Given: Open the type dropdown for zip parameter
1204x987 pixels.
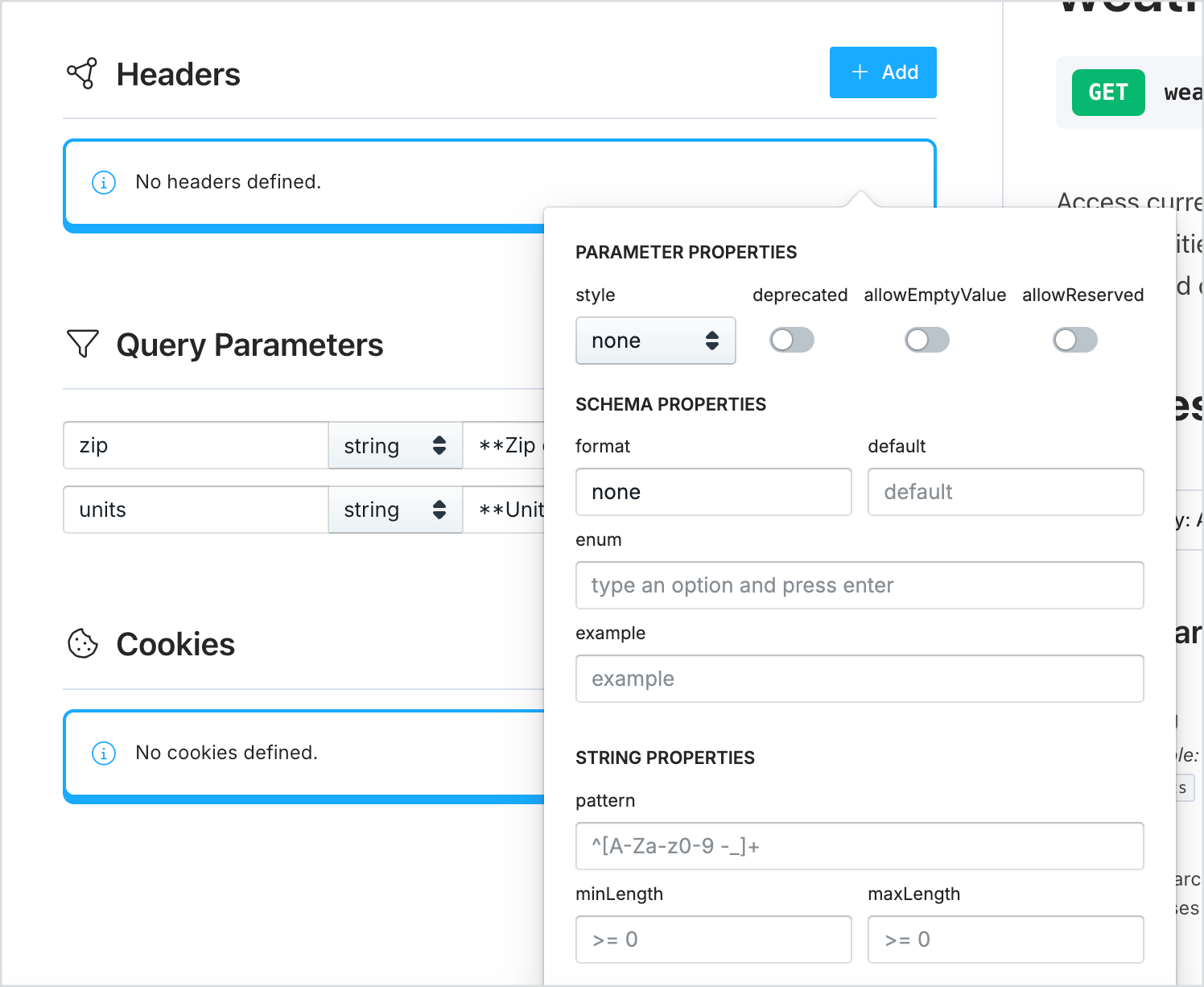Looking at the screenshot, I should pos(395,445).
